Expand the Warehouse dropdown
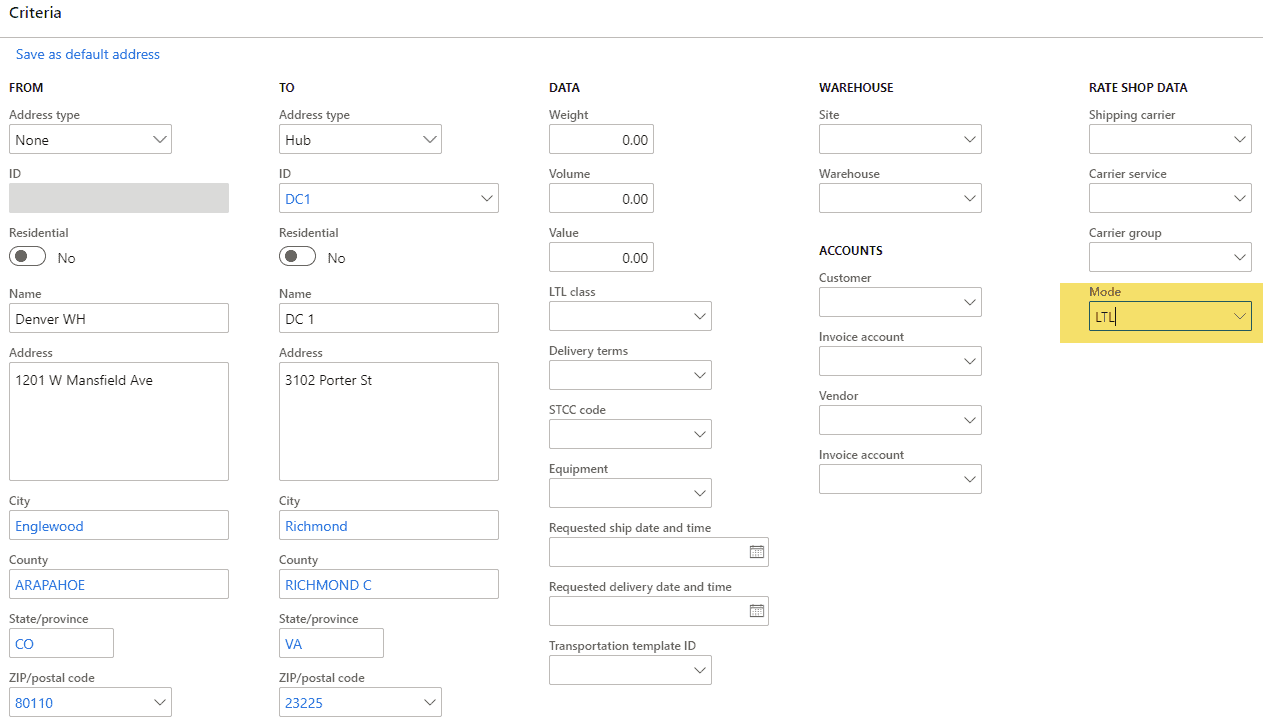1263x725 pixels. 970,199
